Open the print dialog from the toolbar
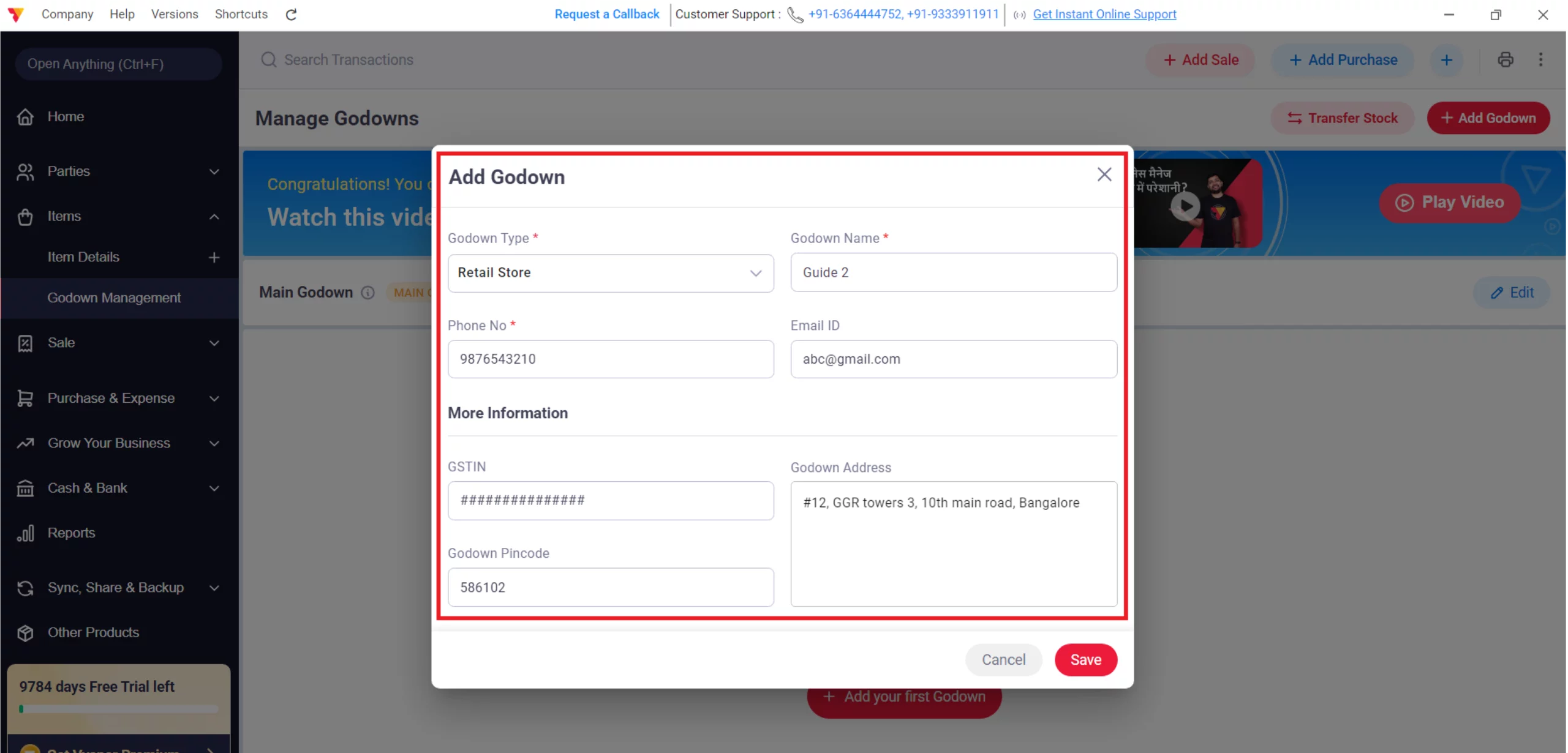 point(1506,59)
